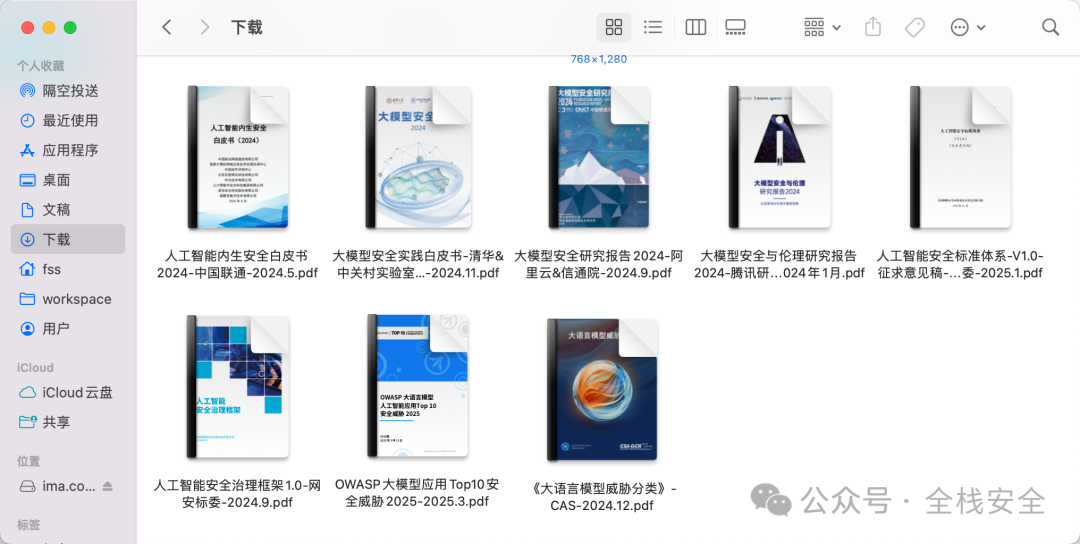Click the green zoom window button
This screenshot has height=544, width=1080.
pyautogui.click(x=70, y=28)
